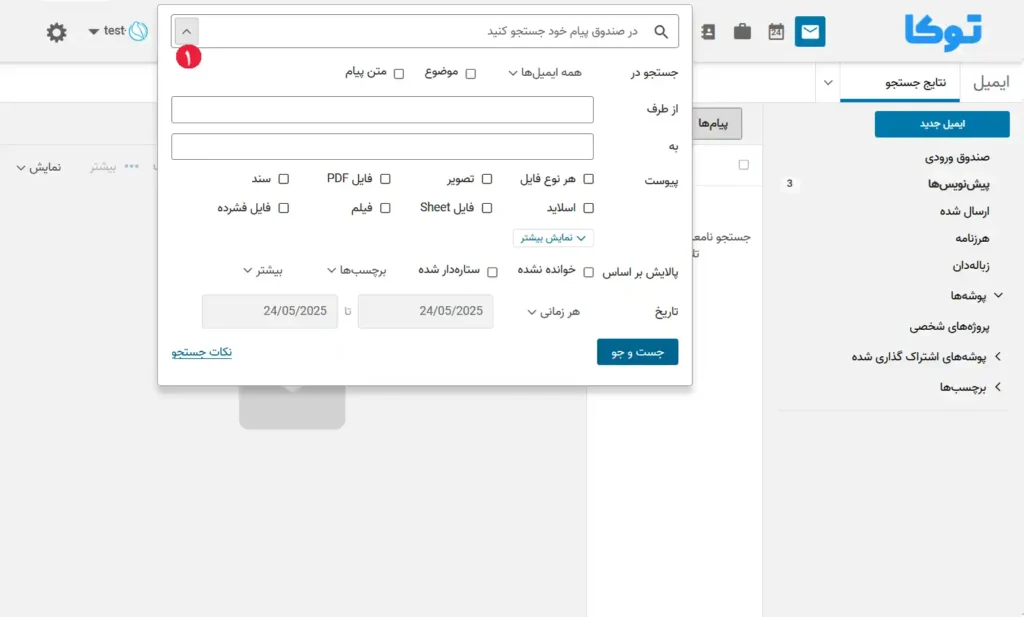The height and width of the screenshot is (617, 1024).
Task: Click the three-dots بیشتر icon
Action: [131, 166]
